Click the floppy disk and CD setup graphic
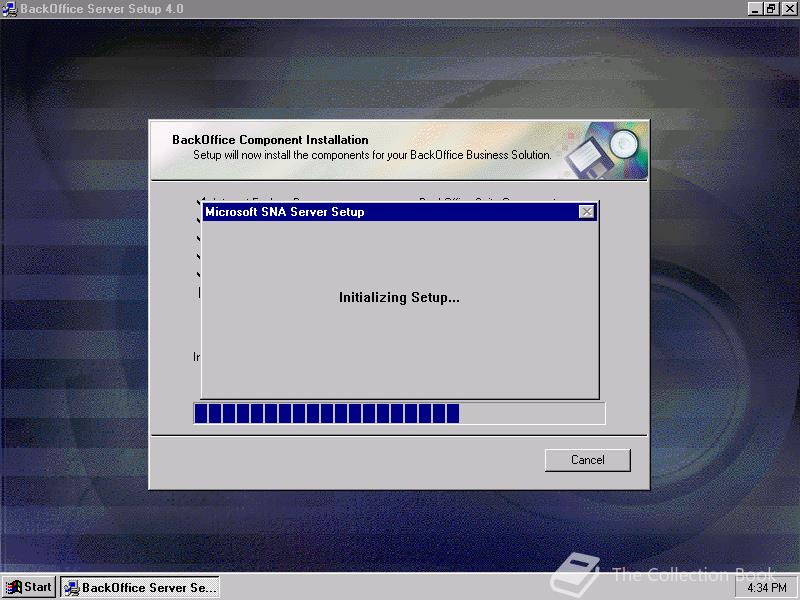 click(606, 150)
